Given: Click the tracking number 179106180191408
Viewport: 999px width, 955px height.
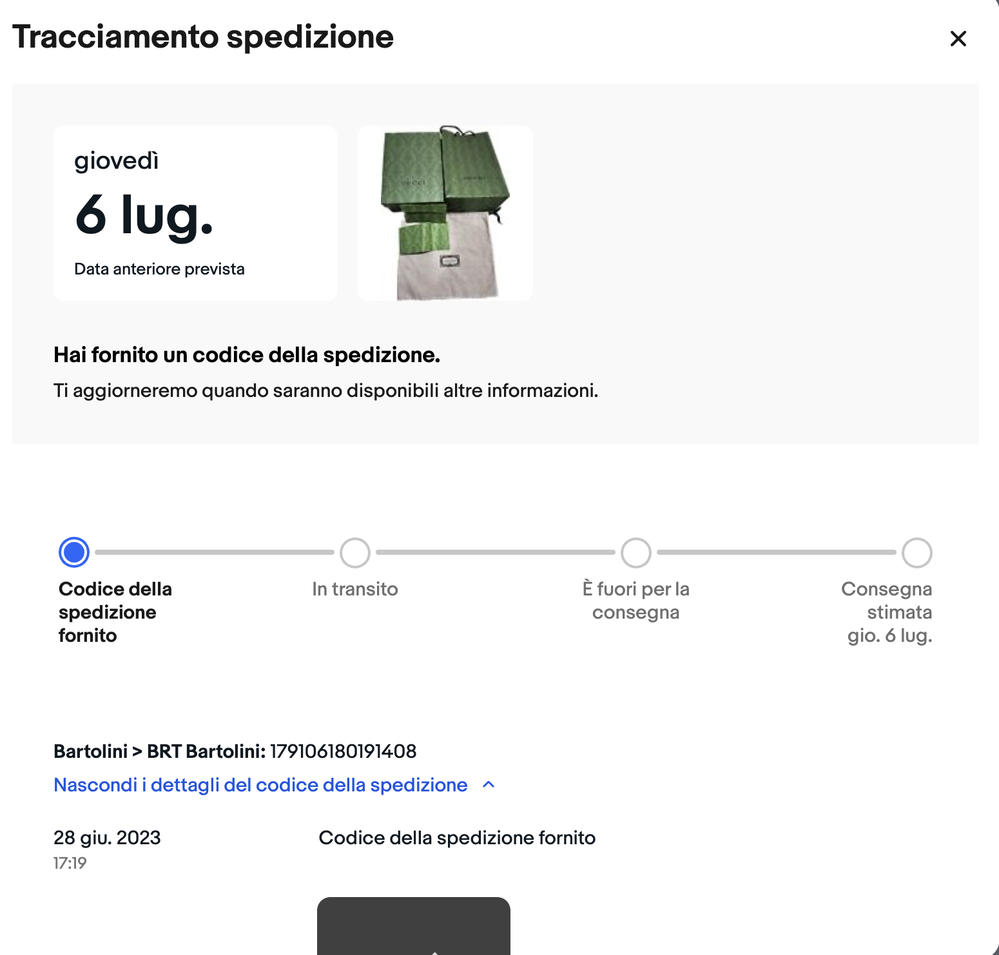Looking at the screenshot, I should pos(343,751).
